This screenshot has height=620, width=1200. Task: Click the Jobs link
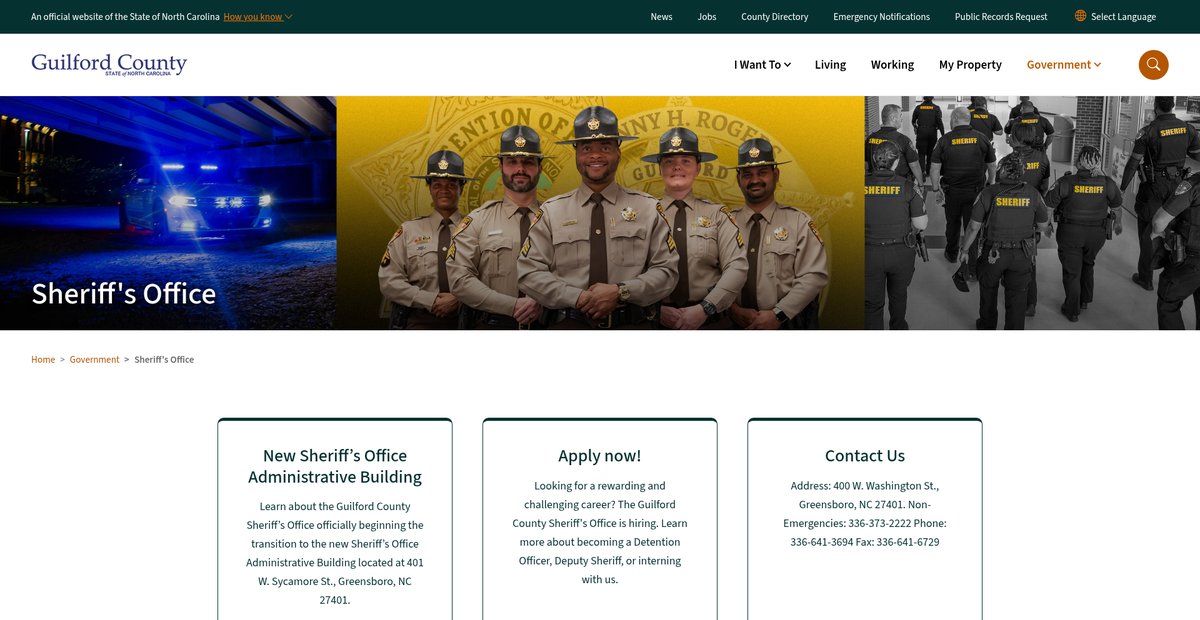[707, 17]
